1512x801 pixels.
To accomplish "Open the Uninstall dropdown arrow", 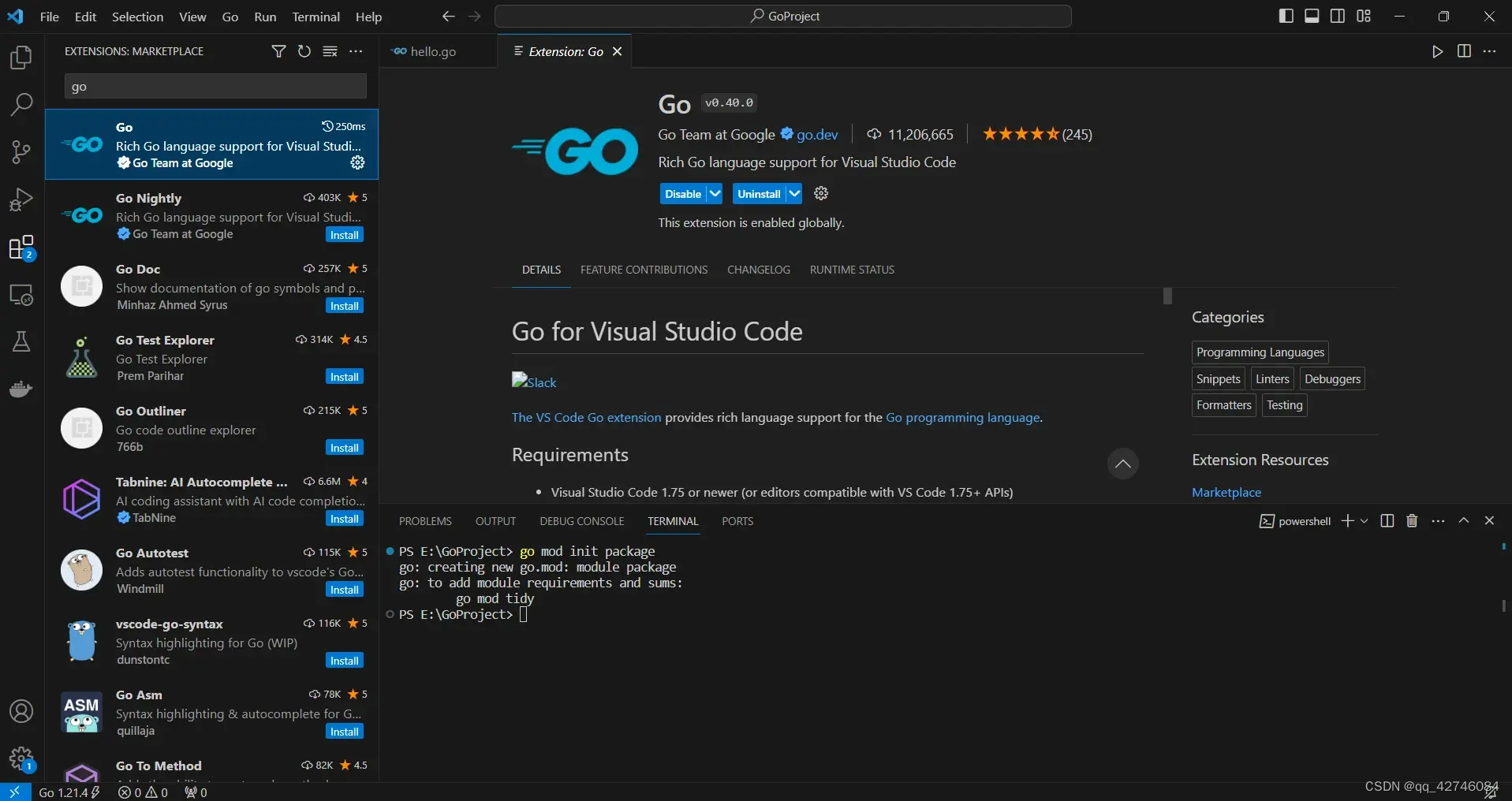I will click(794, 193).
